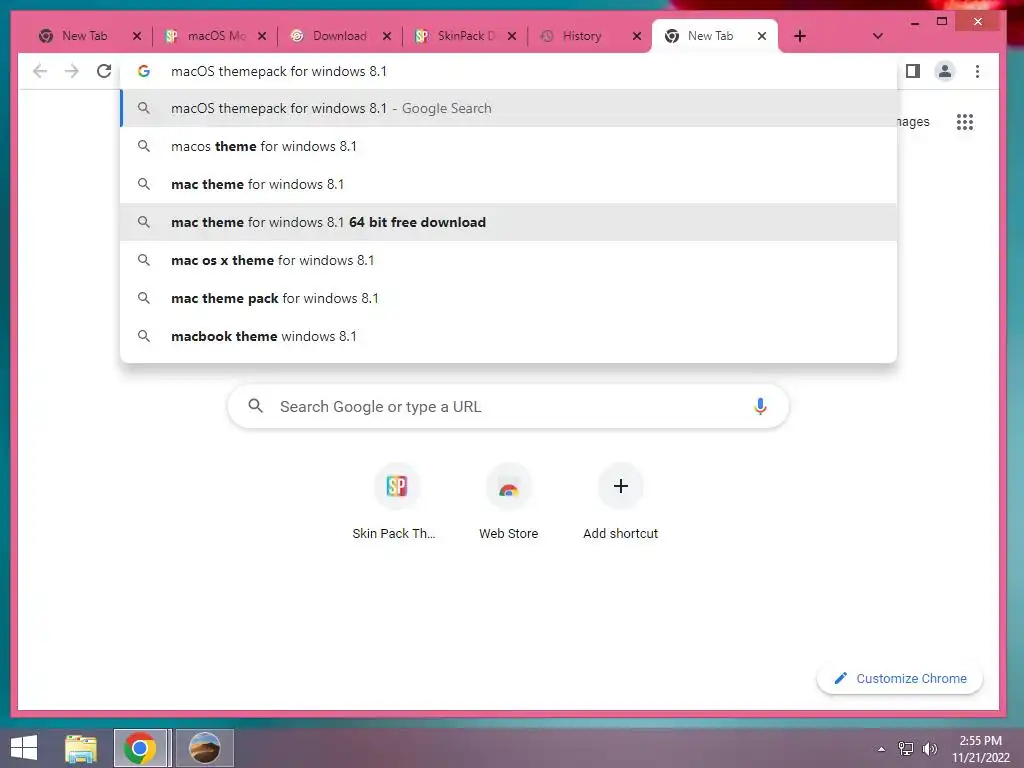Close the SkinPack tab

512,36
